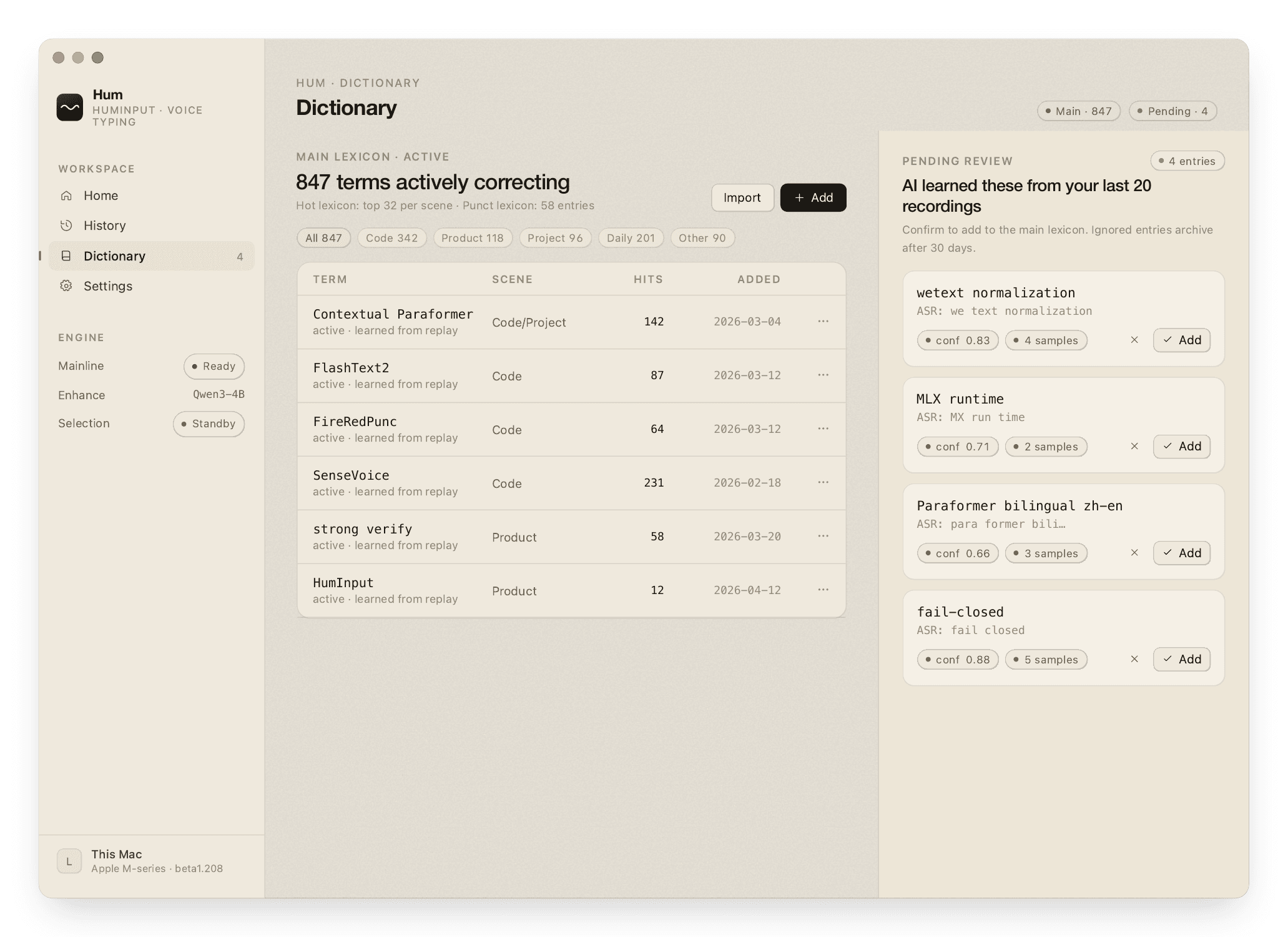Click the conf 0.88 chip
This screenshot has height=937, width=1288.
pos(958,660)
